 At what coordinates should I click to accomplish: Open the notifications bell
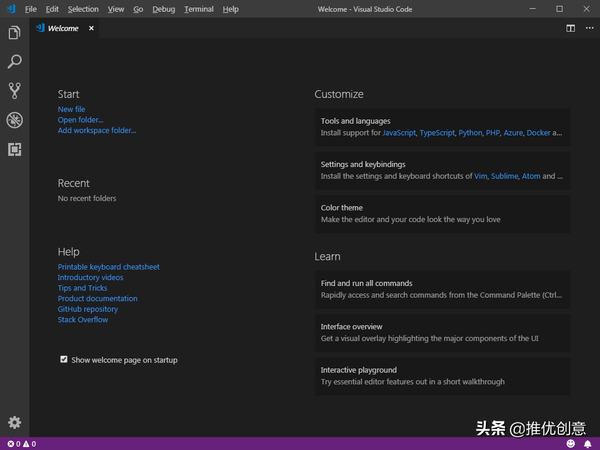pyautogui.click(x=588, y=444)
